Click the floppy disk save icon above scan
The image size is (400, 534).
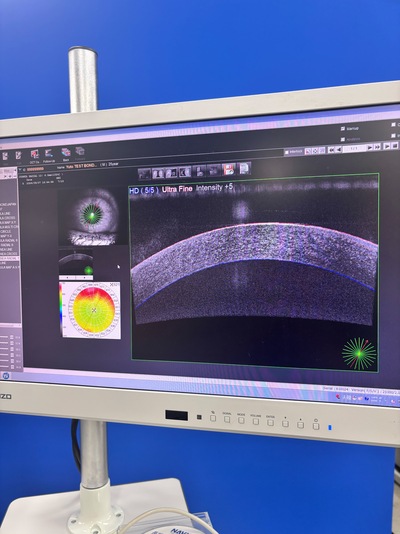pos(229,169)
